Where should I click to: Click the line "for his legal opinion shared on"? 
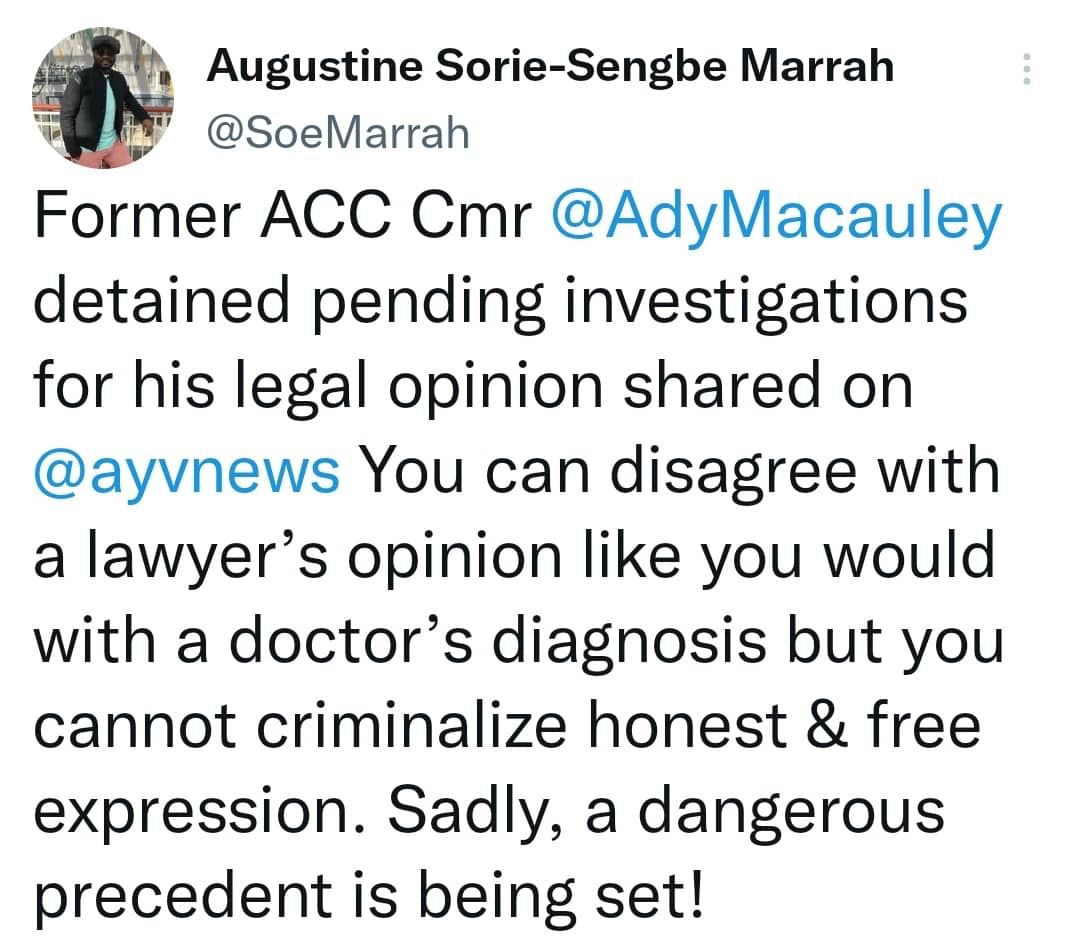[473, 385]
